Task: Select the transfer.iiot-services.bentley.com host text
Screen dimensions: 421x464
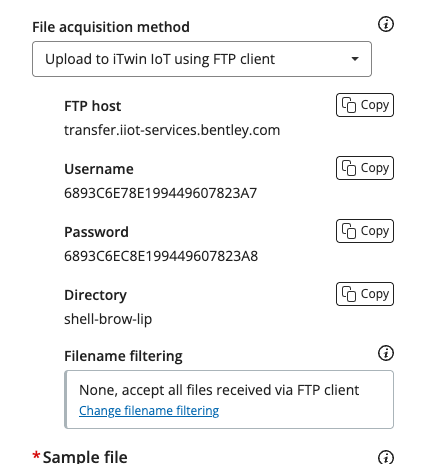Action: tap(172, 130)
